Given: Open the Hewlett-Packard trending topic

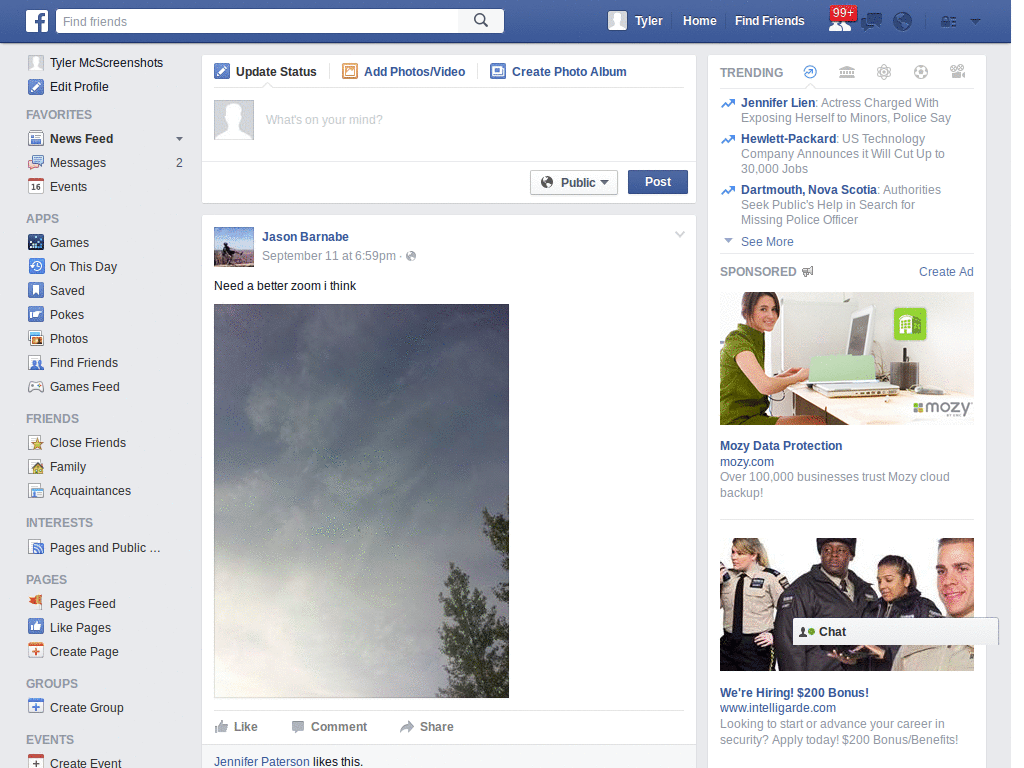Looking at the screenshot, I should (788, 138).
